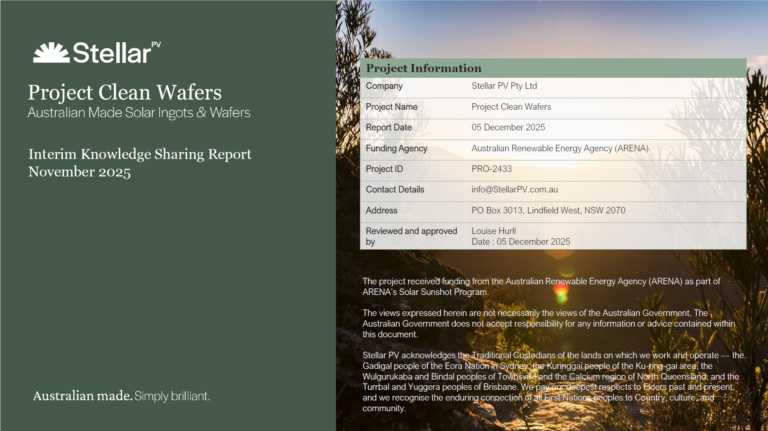Click the PRO-2433 project ID value

pyautogui.click(x=491, y=169)
